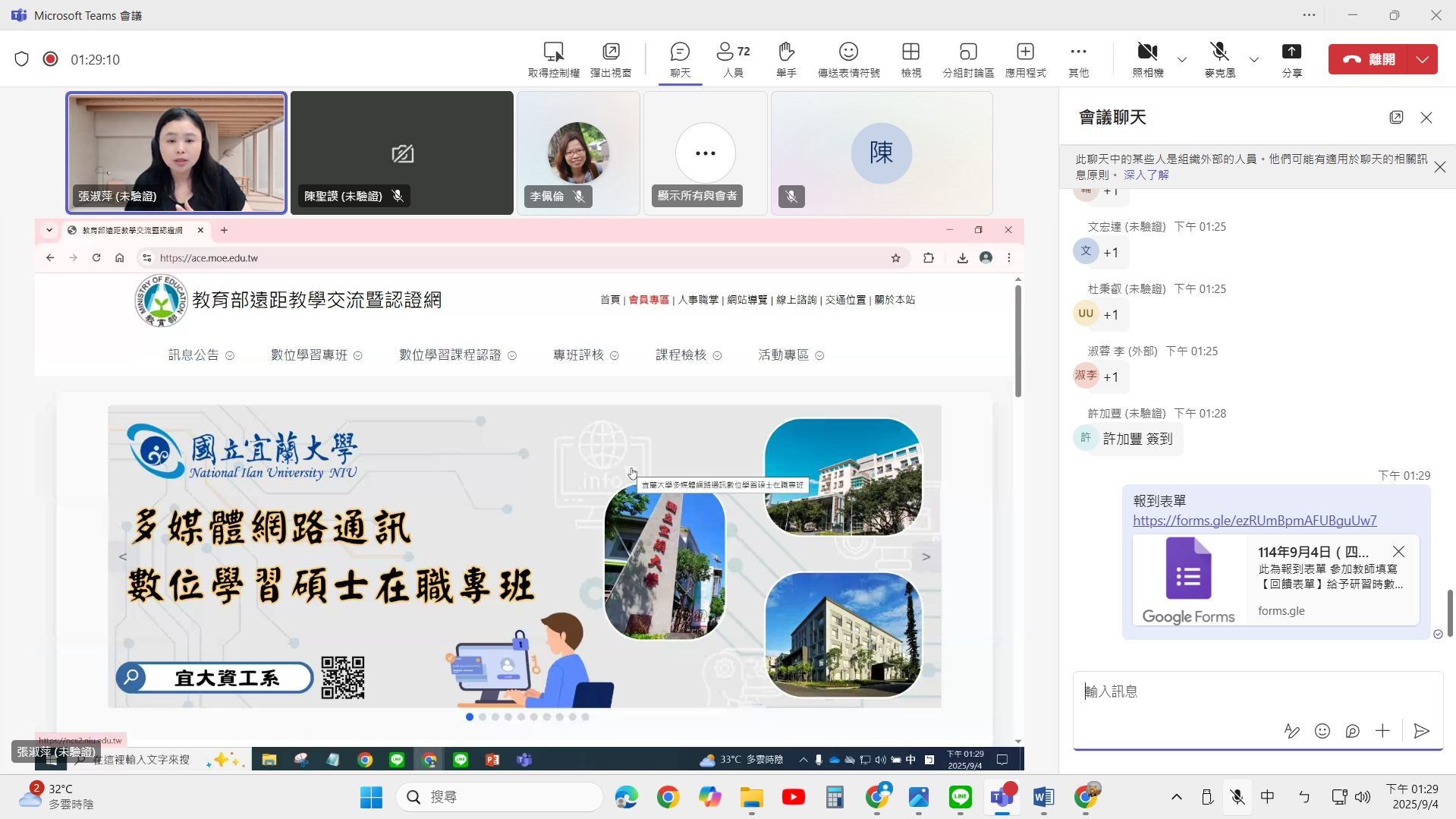1456x819 pixels.
Task: Pop out the meeting chat panel
Action: (1396, 117)
